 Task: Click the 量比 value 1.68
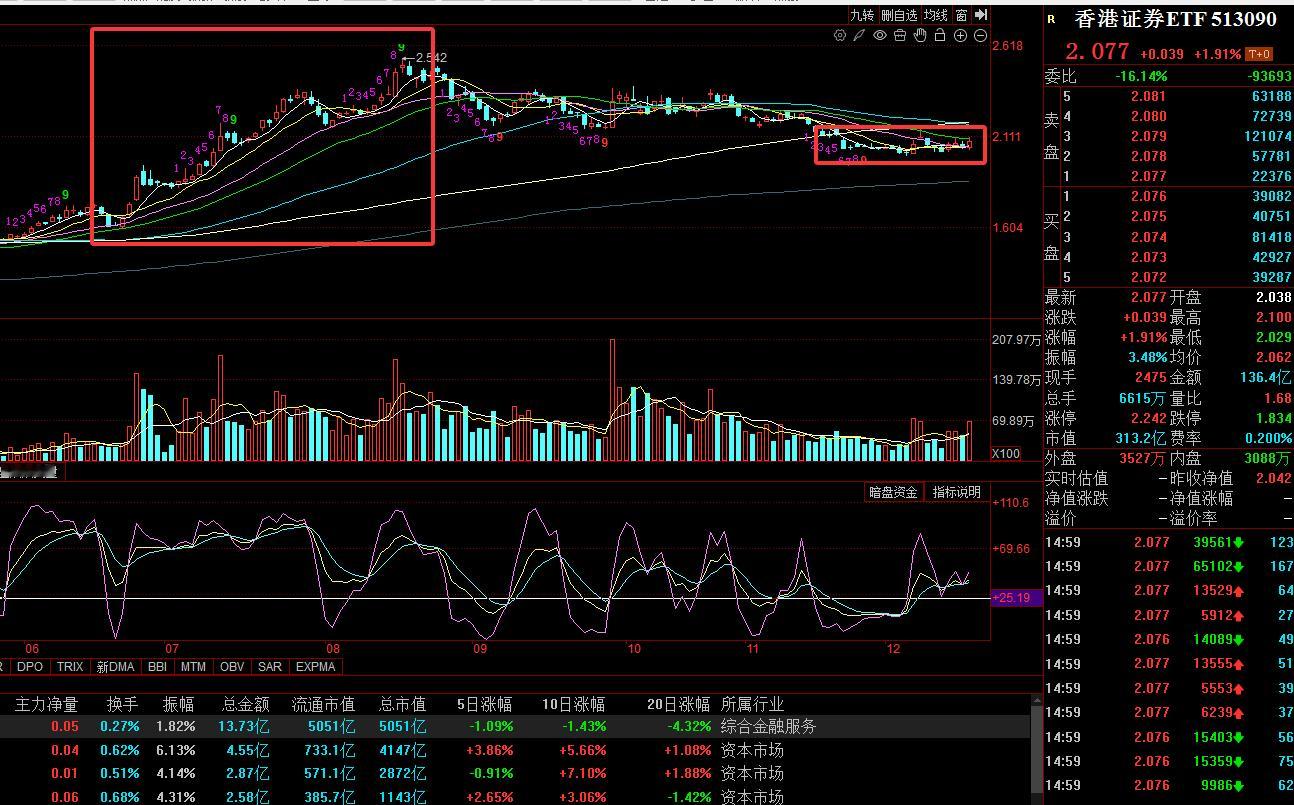click(x=1278, y=398)
